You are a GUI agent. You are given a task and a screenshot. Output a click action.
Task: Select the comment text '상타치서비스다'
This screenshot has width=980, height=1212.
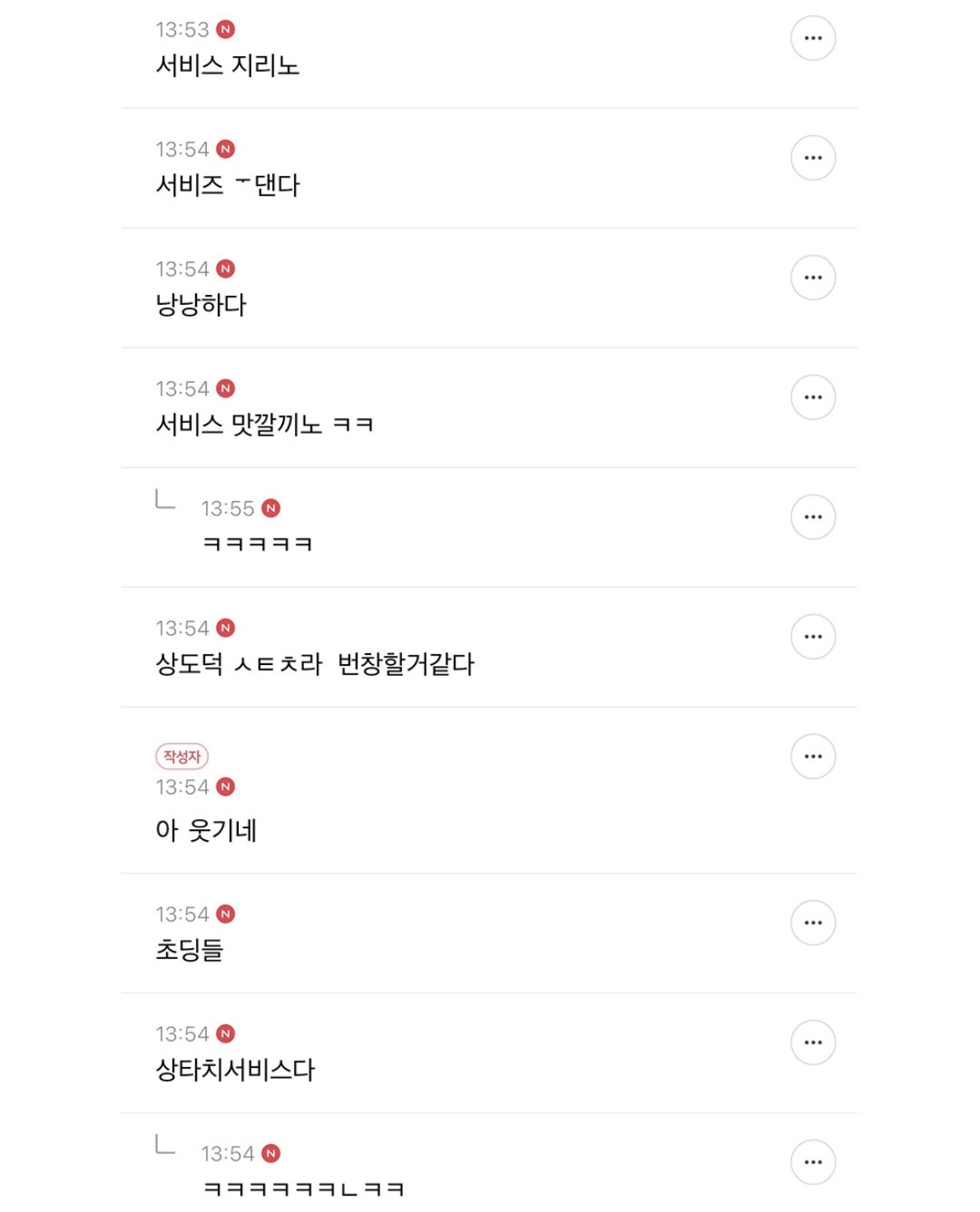tap(235, 1070)
